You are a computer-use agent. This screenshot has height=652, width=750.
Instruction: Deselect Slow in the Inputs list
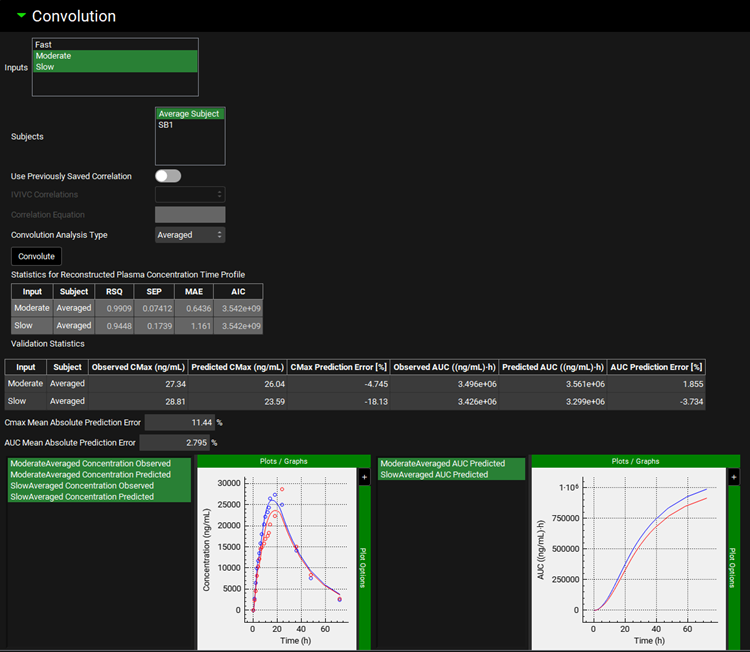tap(45, 67)
